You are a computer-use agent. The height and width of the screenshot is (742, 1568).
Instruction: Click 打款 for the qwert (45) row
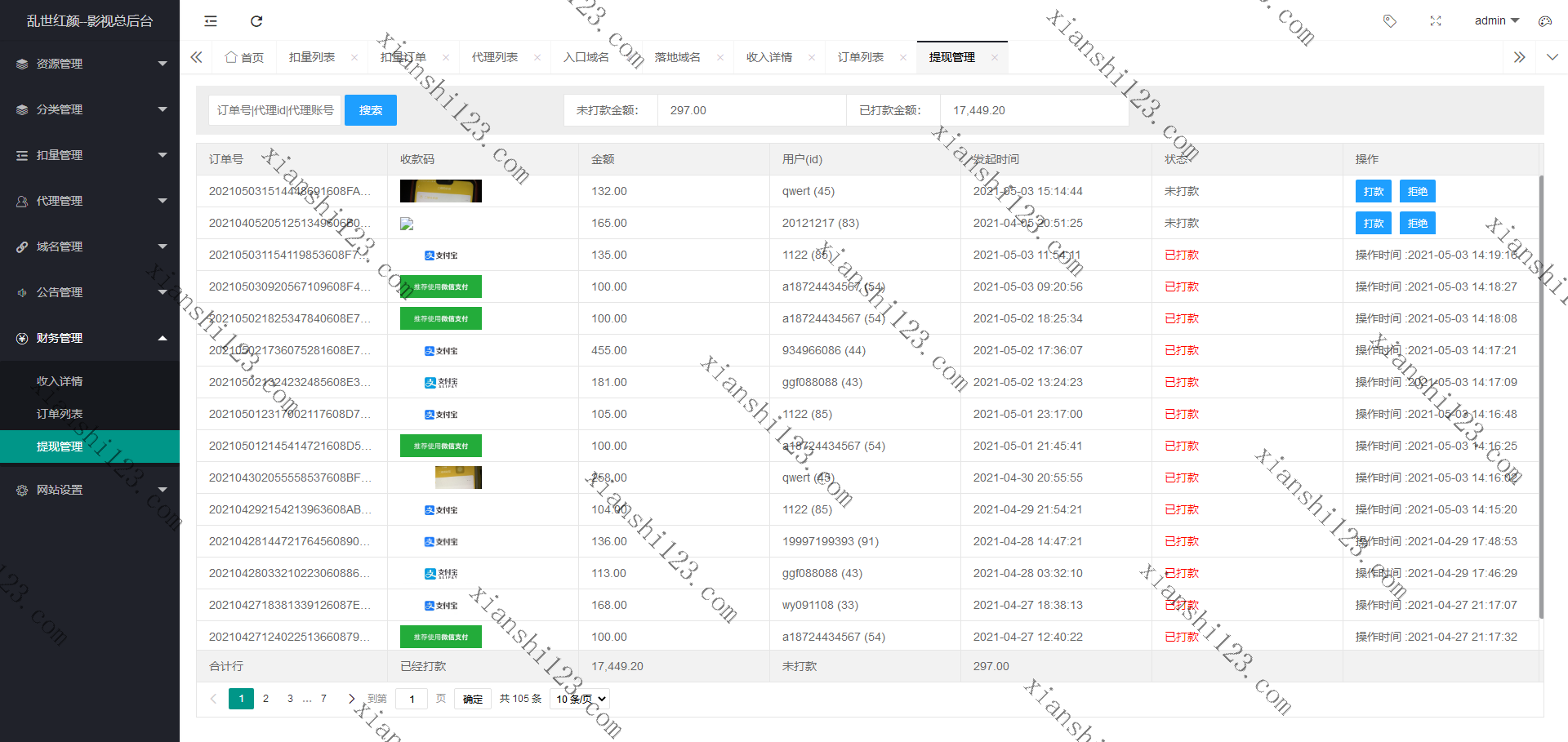[x=1374, y=191]
